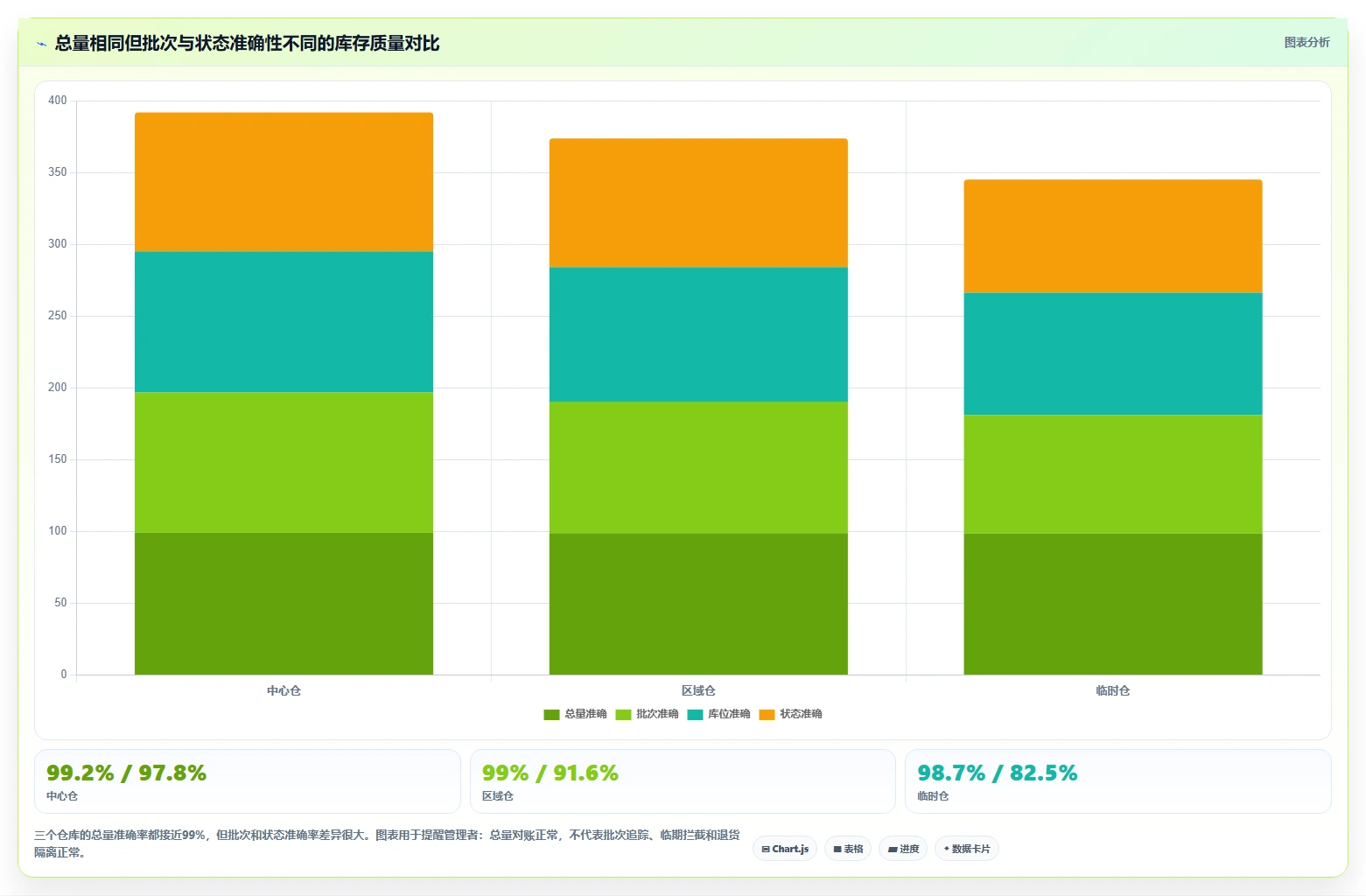
Task: Select the teal 库位准确 segment of the 中心仓 bar
Action: 284,322
